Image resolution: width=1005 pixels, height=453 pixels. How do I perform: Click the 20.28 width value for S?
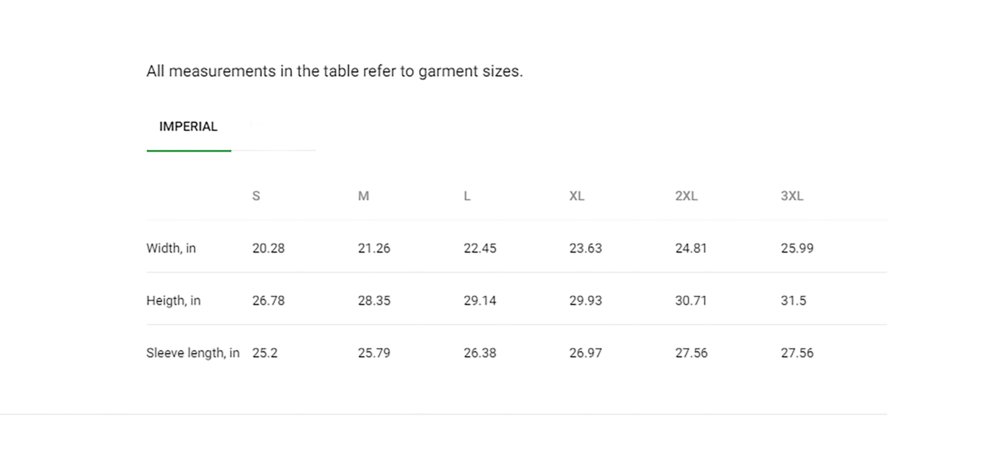268,248
